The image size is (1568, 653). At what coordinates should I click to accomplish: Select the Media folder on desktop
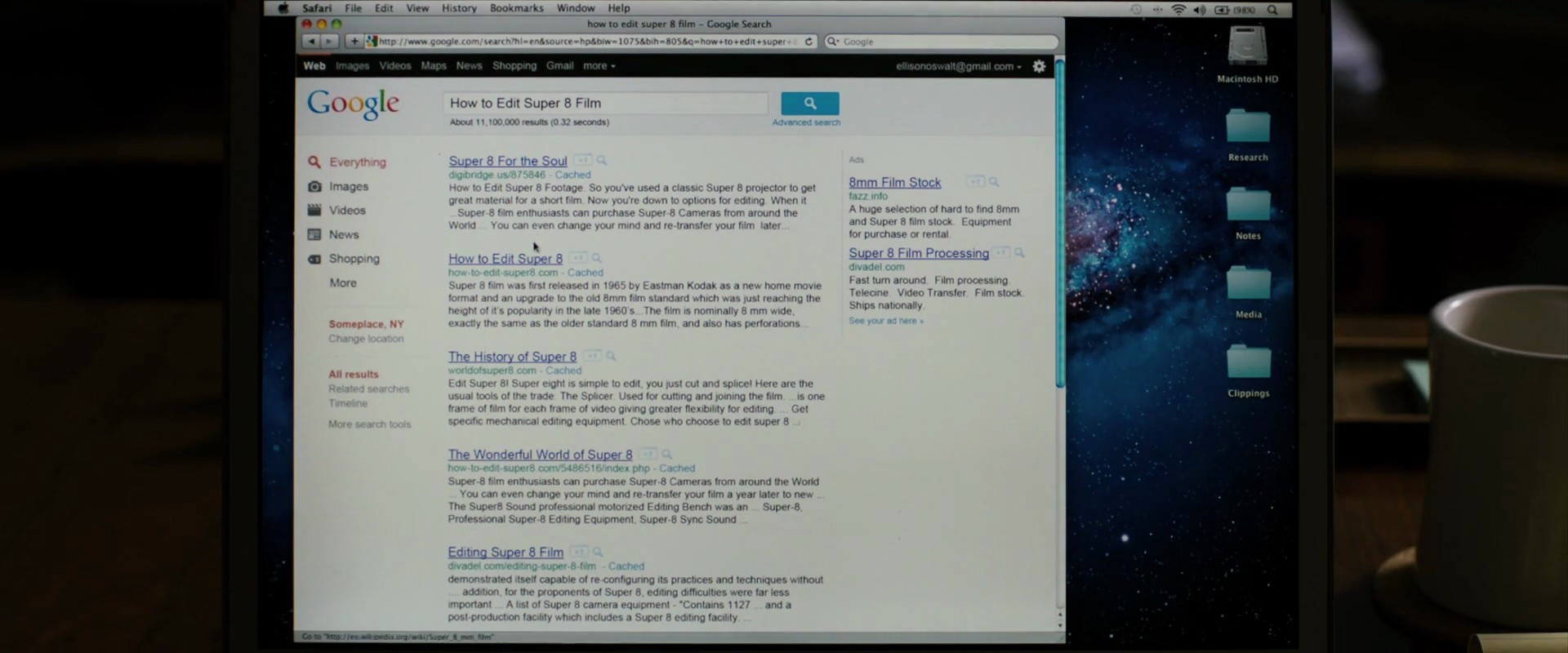(1248, 284)
